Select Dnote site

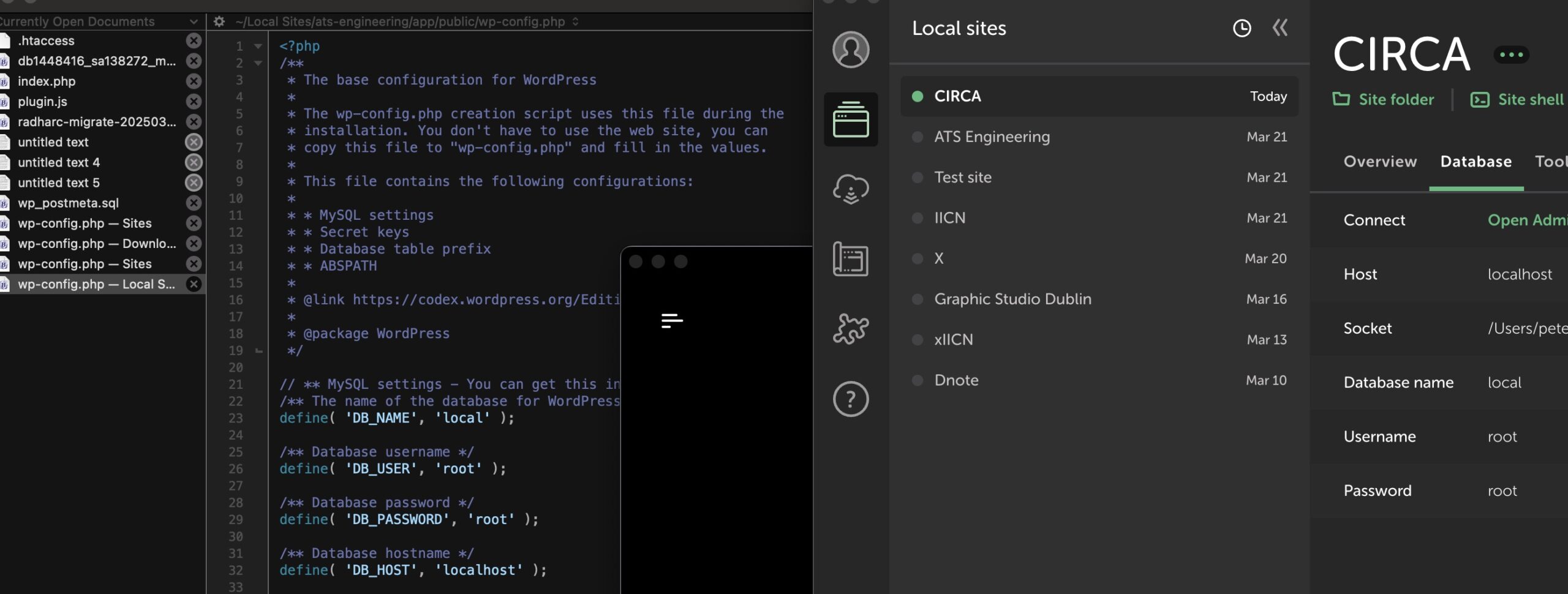point(1099,380)
